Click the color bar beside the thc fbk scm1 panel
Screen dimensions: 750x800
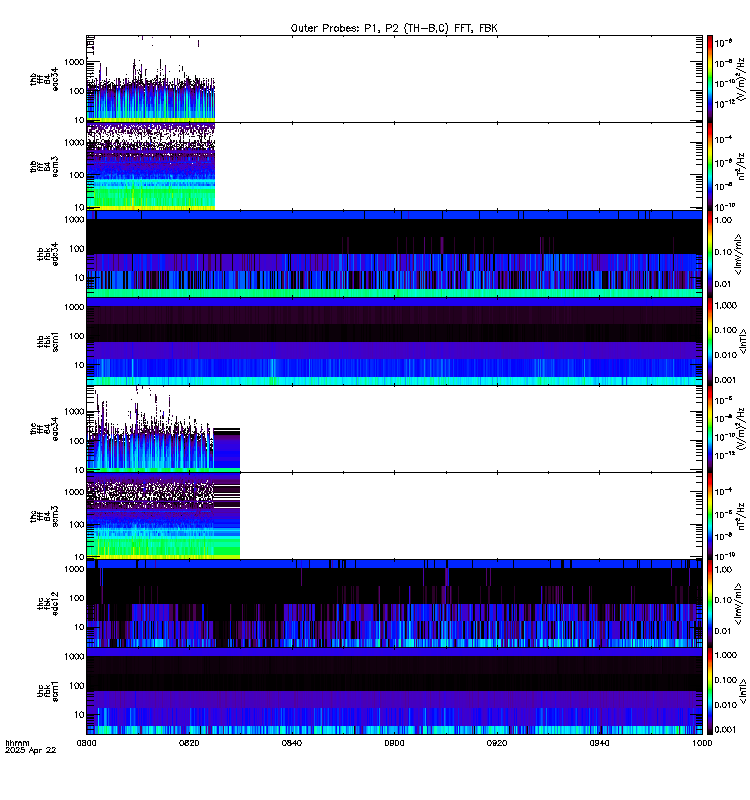[709, 691]
